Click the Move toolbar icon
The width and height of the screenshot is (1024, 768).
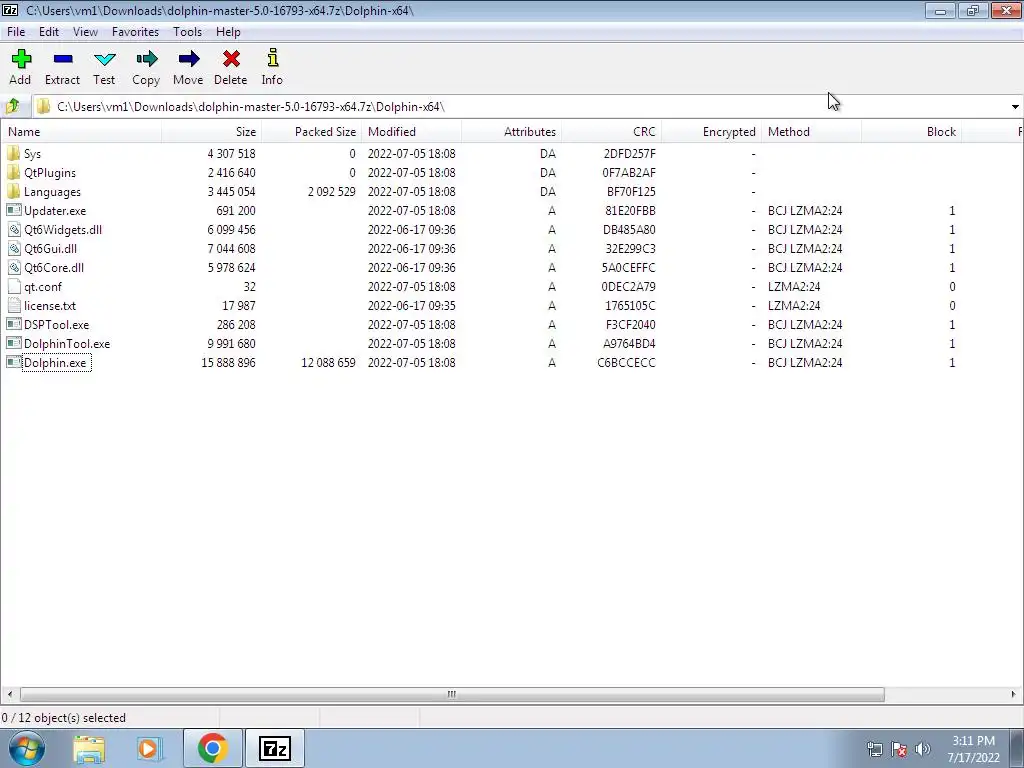tap(188, 59)
